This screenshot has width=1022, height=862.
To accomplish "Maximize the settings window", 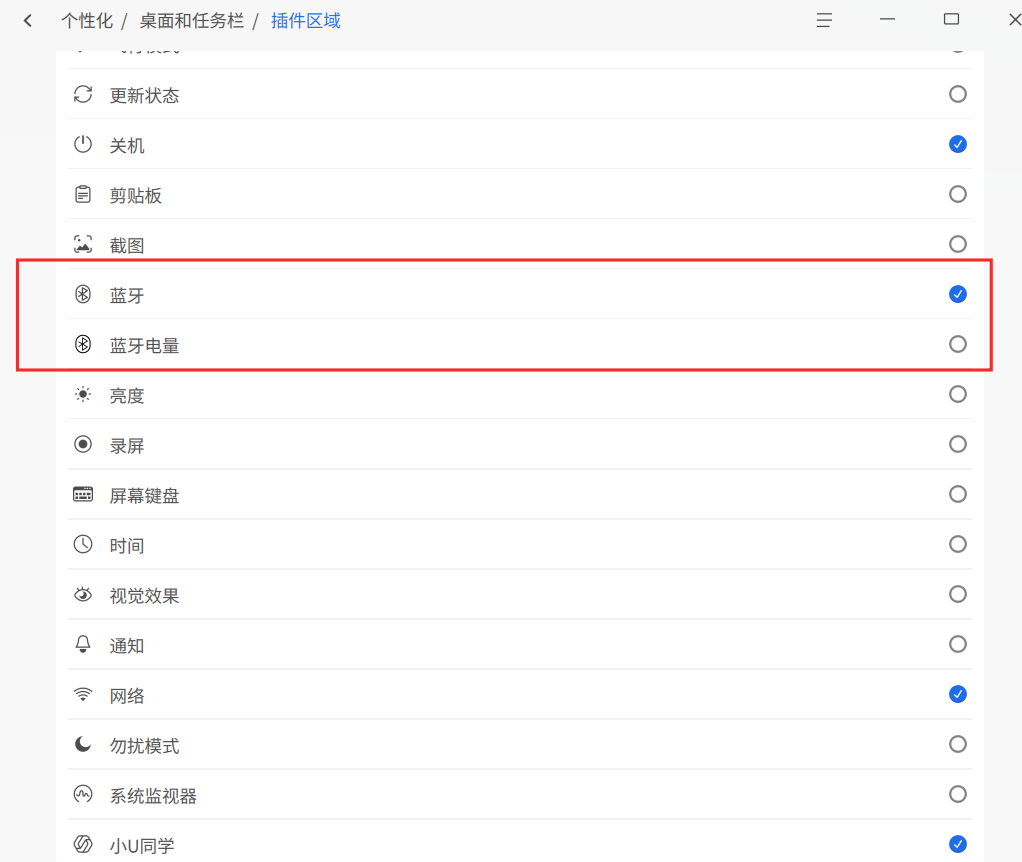I will click(952, 20).
